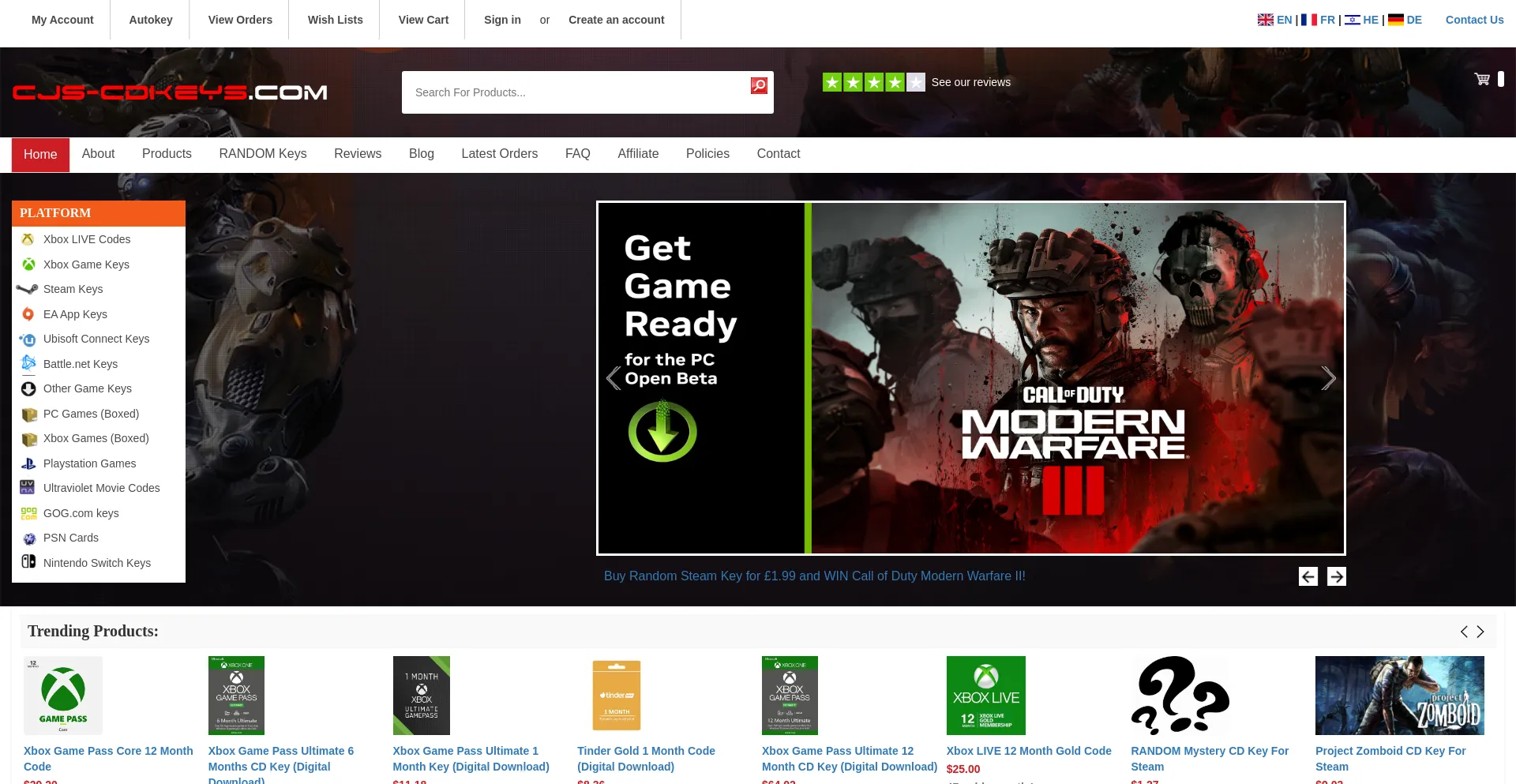
Task: Click the Ubisoft Connect Keys icon
Action: (28, 339)
